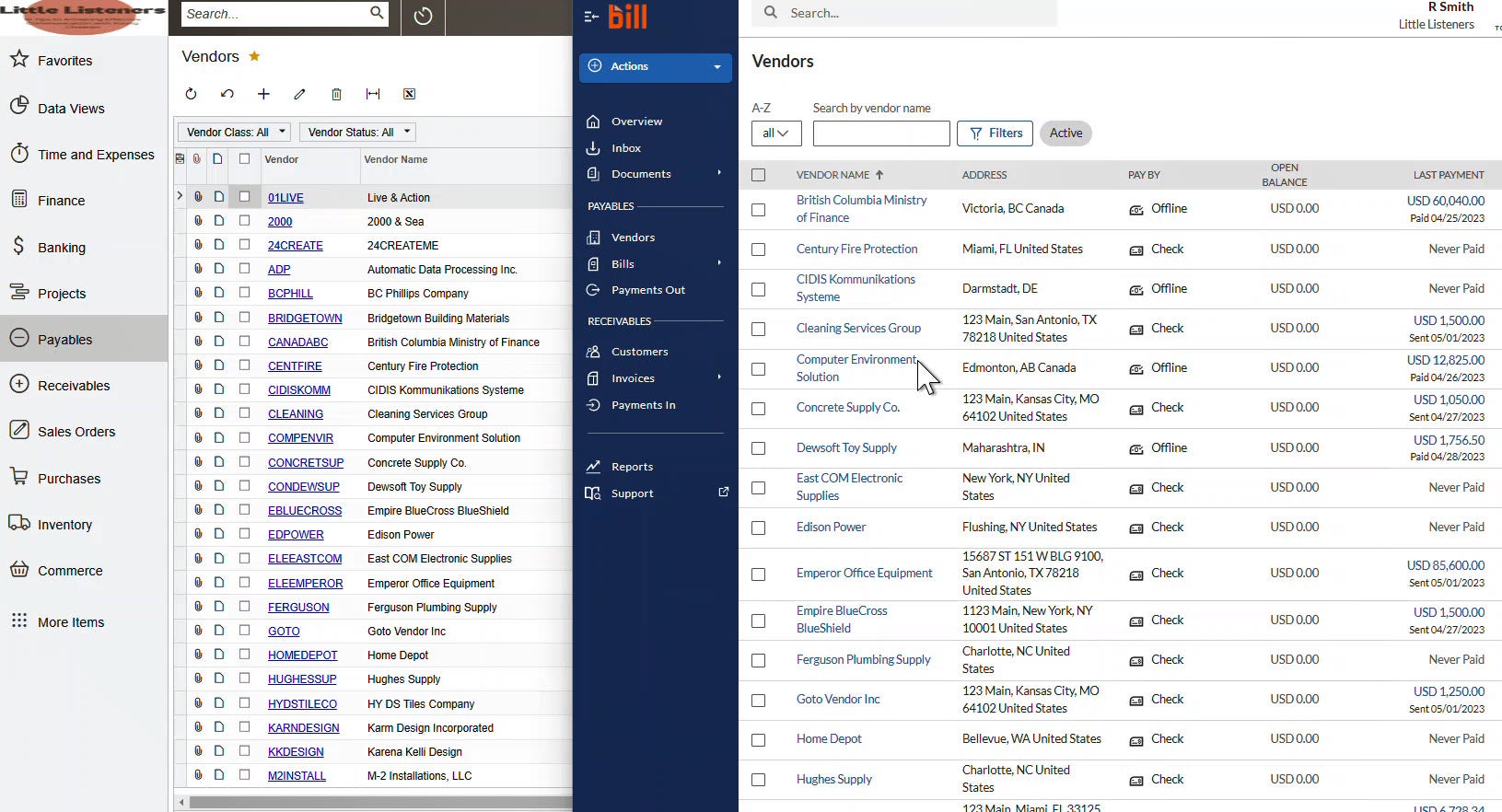Fit columns to width in the Vendors toolbar

tap(373, 94)
